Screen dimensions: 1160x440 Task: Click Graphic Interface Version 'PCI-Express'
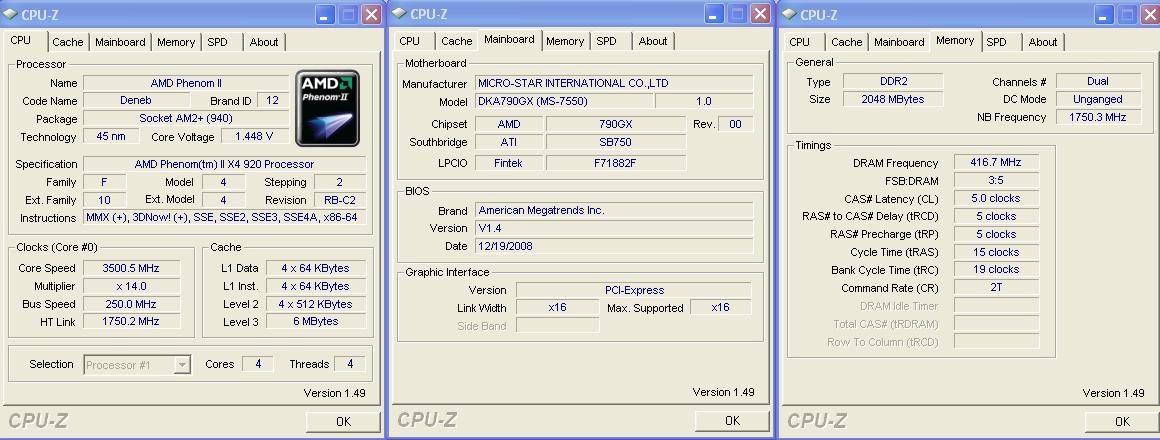click(x=633, y=290)
